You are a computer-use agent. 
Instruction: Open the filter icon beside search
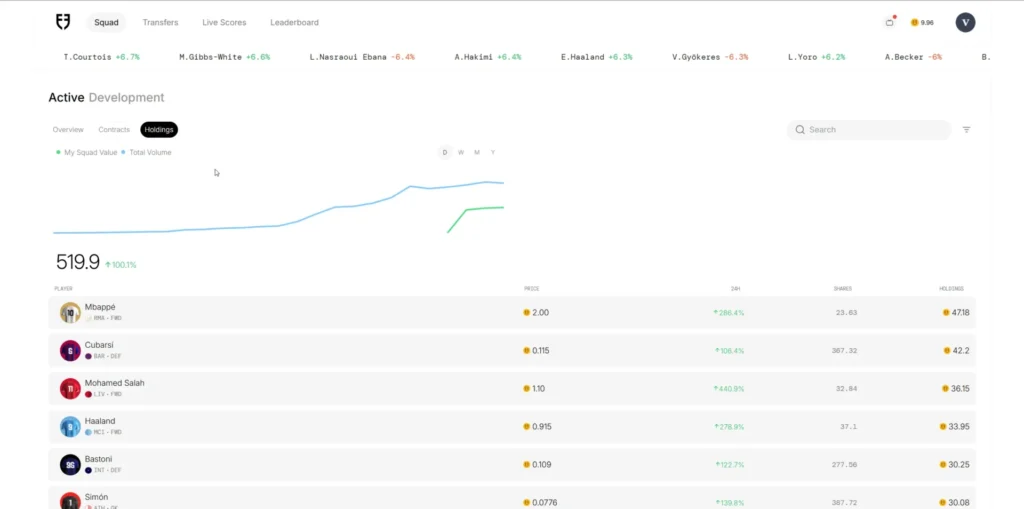pos(966,130)
